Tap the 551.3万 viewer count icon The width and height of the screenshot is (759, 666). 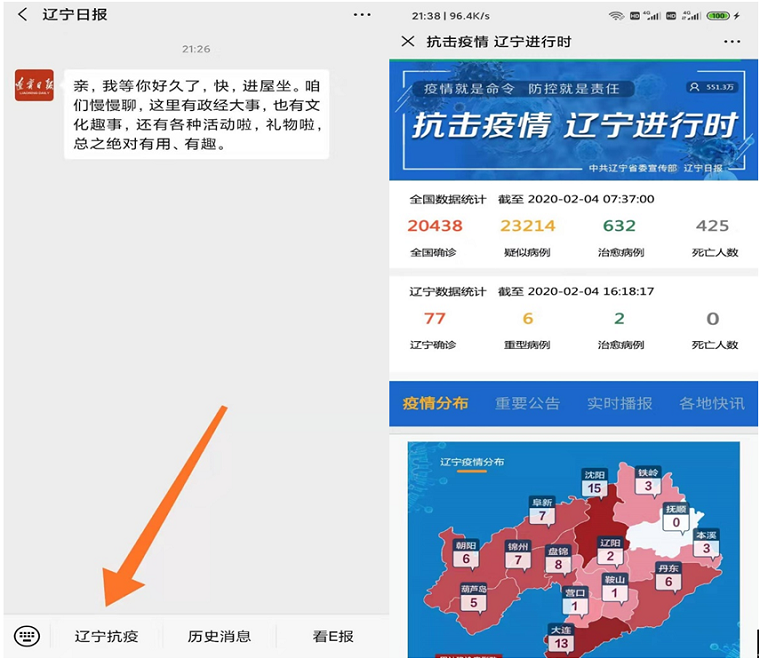click(x=711, y=88)
